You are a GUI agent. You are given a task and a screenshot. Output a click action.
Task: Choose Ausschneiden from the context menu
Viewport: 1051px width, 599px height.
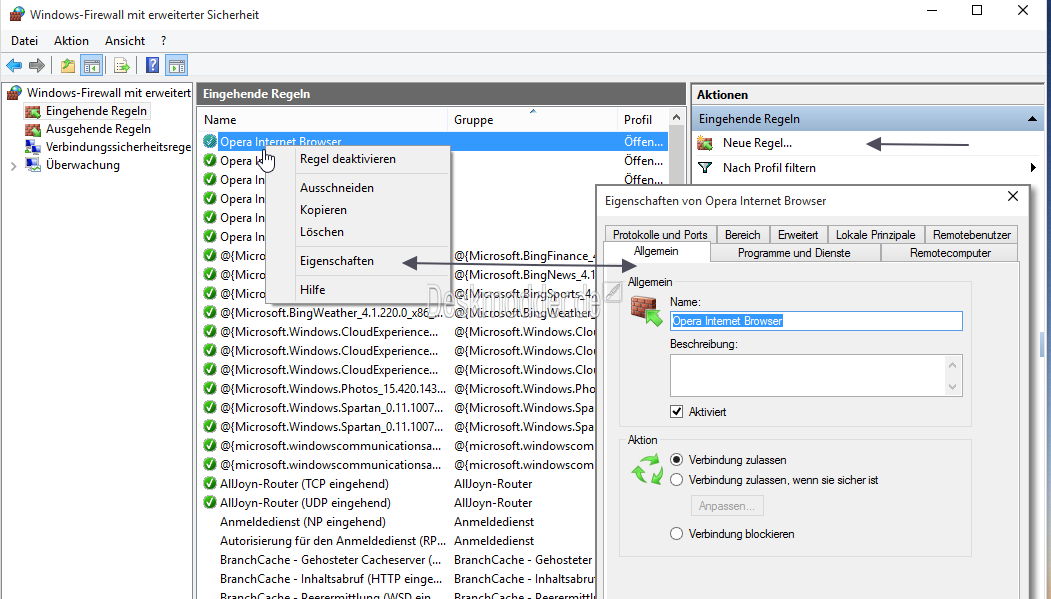pos(337,188)
